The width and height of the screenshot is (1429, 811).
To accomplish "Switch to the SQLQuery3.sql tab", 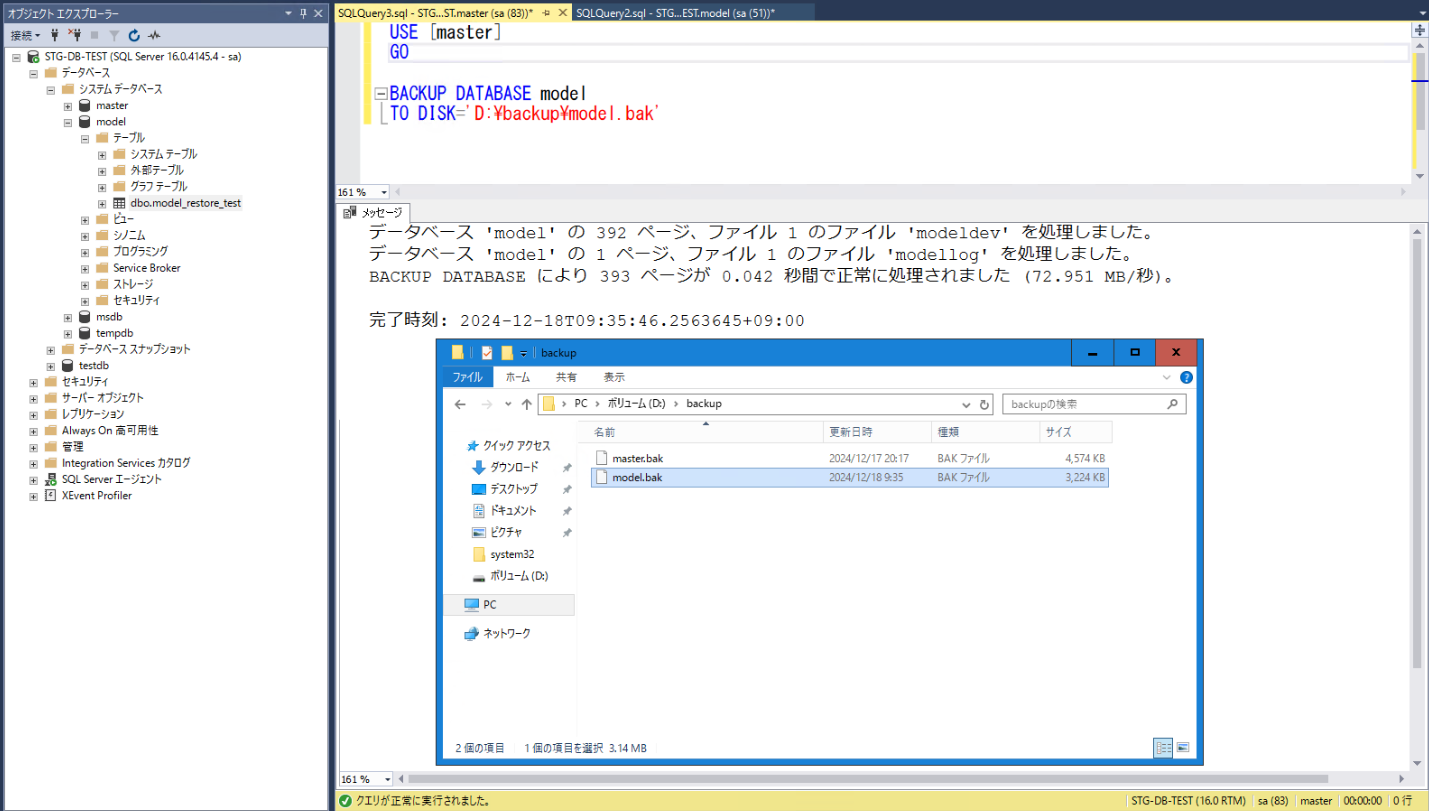I will pyautogui.click(x=435, y=12).
